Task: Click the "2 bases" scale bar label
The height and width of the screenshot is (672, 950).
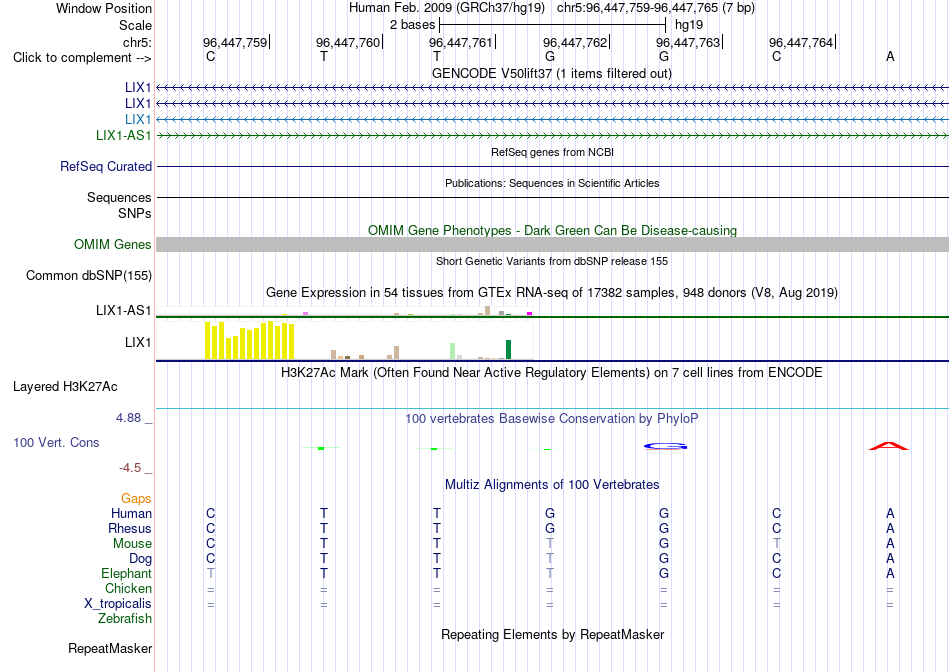Action: point(412,25)
